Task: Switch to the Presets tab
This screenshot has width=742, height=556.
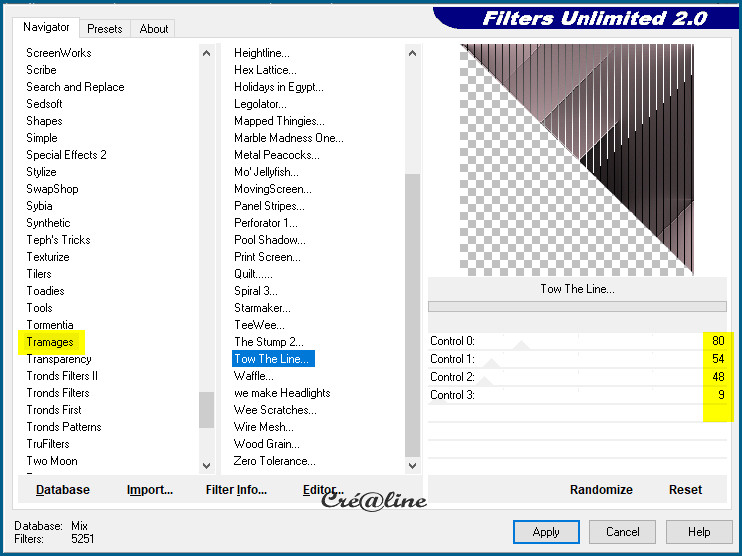Action: [104, 29]
